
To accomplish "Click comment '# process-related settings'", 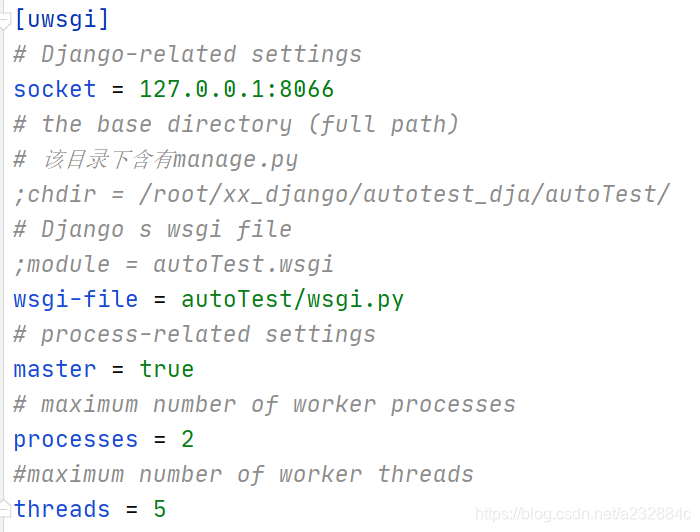I will [195, 335].
